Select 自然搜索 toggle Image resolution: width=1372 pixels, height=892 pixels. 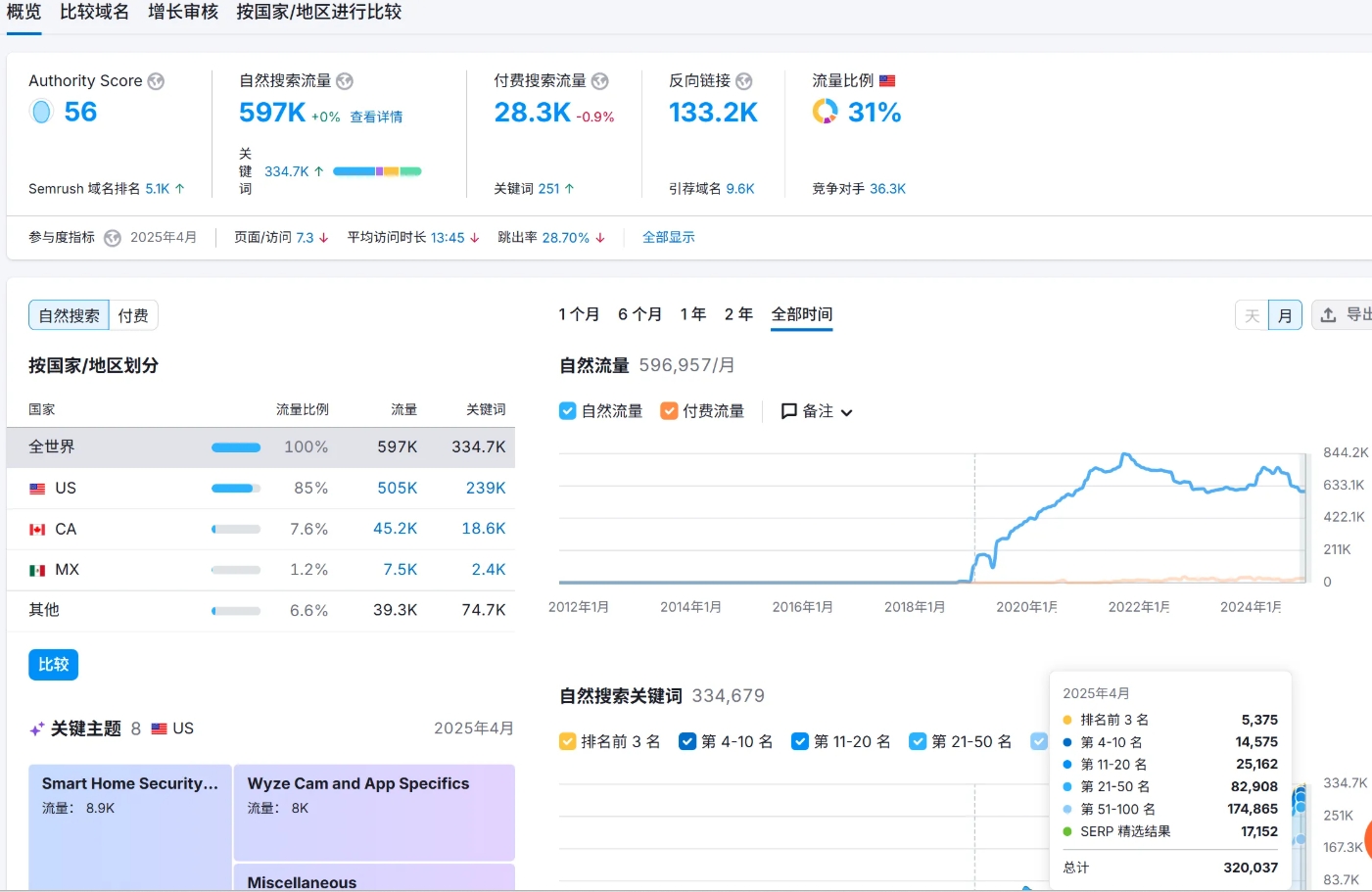point(69,315)
